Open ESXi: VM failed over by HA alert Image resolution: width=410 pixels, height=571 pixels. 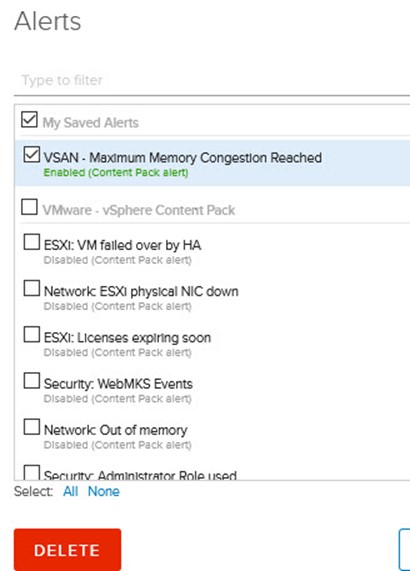[122, 245]
